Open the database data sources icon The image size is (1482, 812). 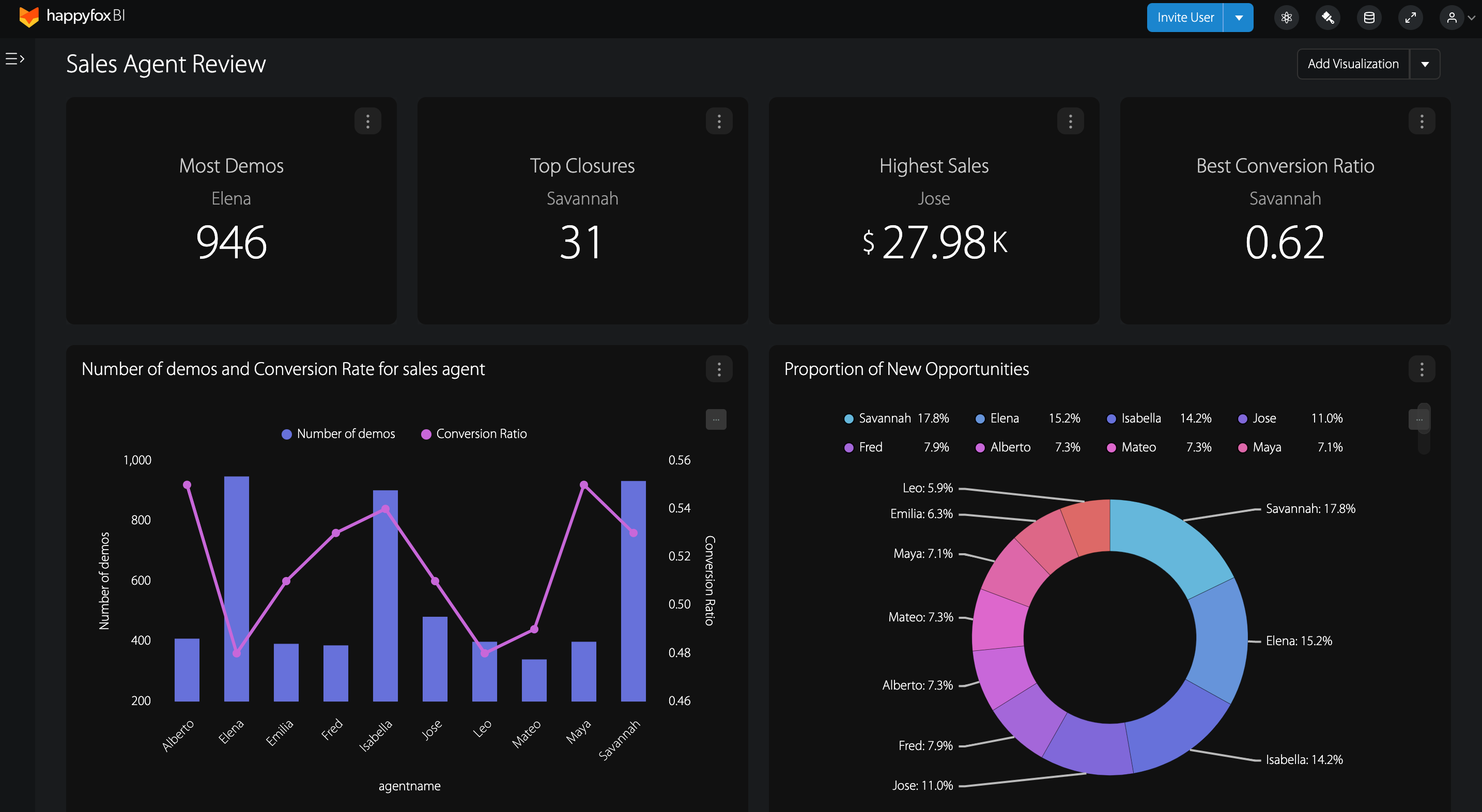(x=1369, y=17)
